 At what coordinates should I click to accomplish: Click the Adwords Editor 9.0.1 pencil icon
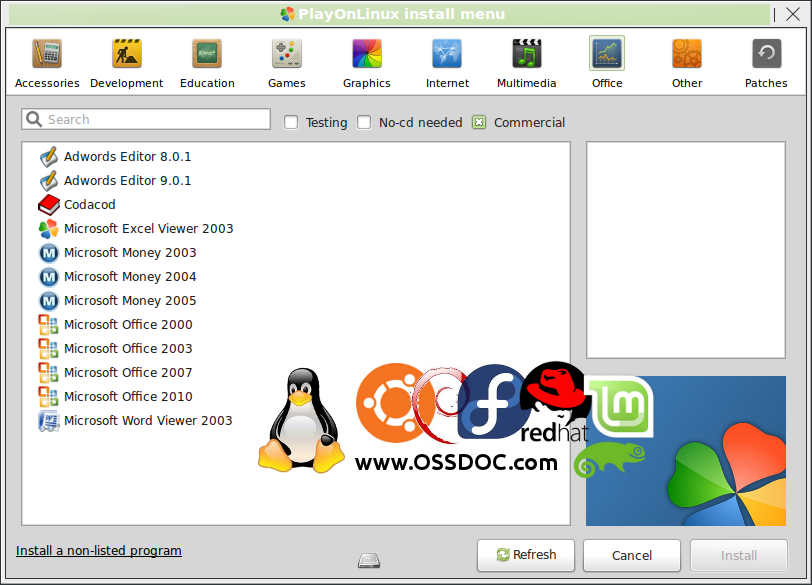click(x=49, y=181)
